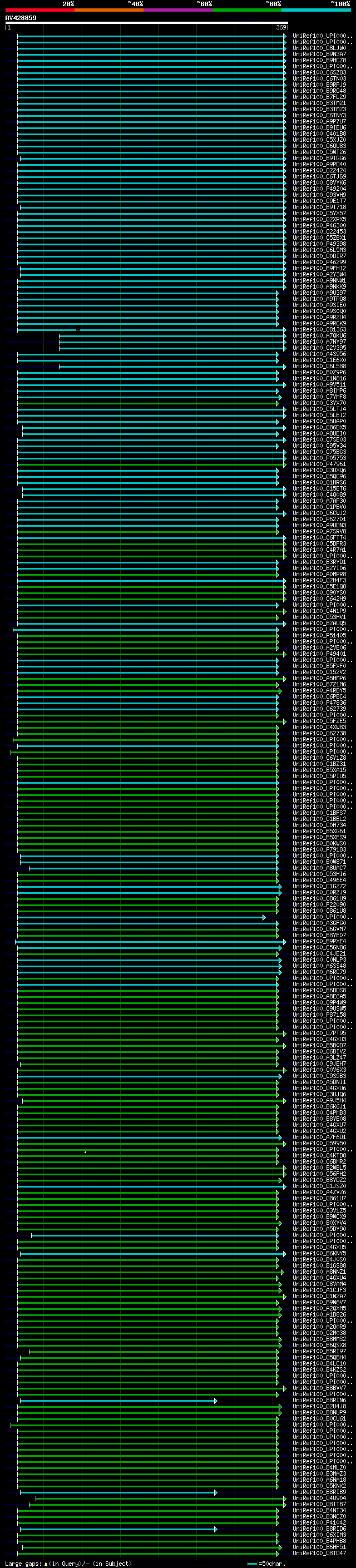Select label UniRef100_A9V511
This screenshot has height=1568, width=356.
319,385
